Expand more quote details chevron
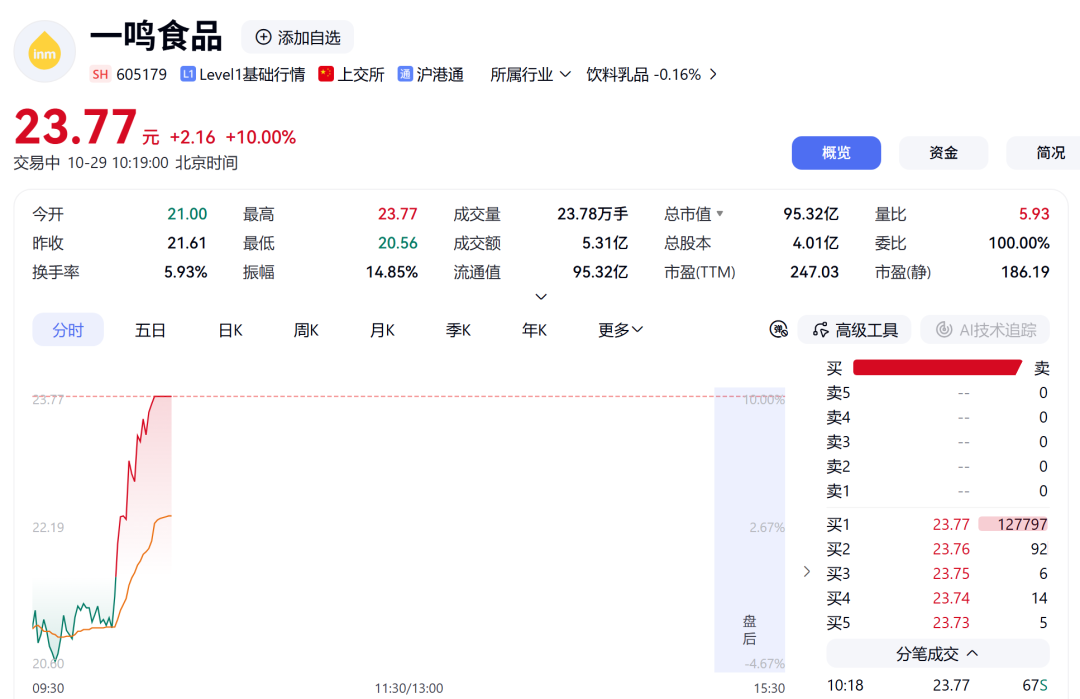Image resolution: width=1080 pixels, height=699 pixels. 541,297
